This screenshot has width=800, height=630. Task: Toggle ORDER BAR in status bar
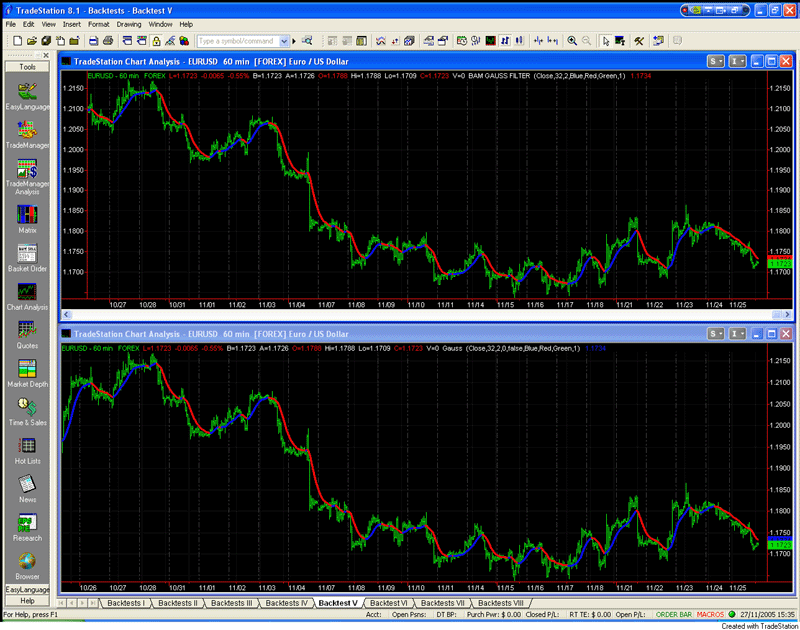click(x=673, y=614)
